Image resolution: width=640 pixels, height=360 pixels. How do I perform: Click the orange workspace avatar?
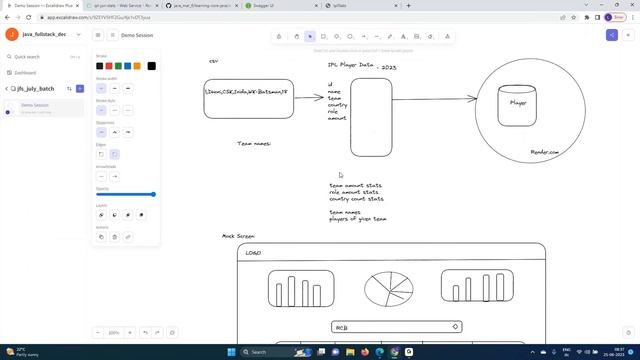click(x=12, y=34)
